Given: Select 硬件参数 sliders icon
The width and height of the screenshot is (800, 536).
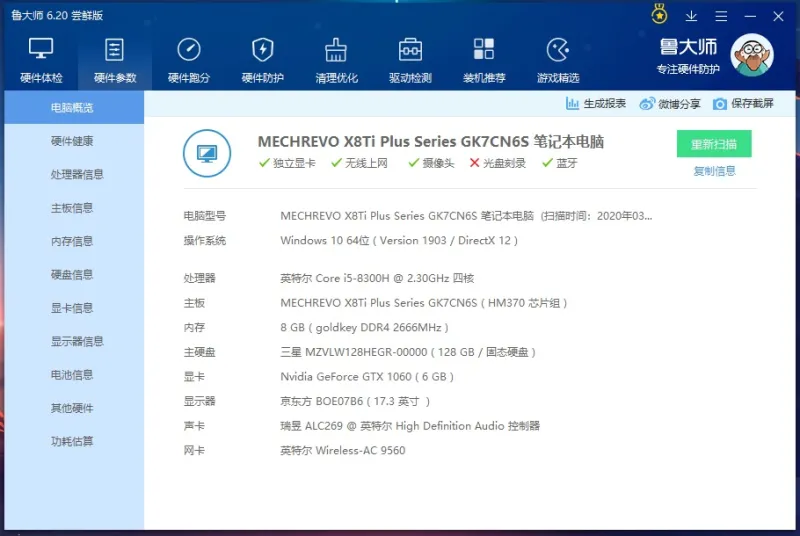Looking at the screenshot, I should tap(114, 49).
